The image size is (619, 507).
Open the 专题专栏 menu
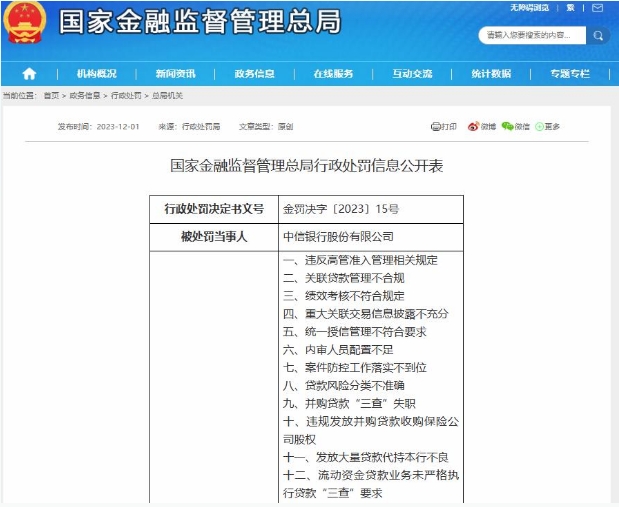click(570, 74)
